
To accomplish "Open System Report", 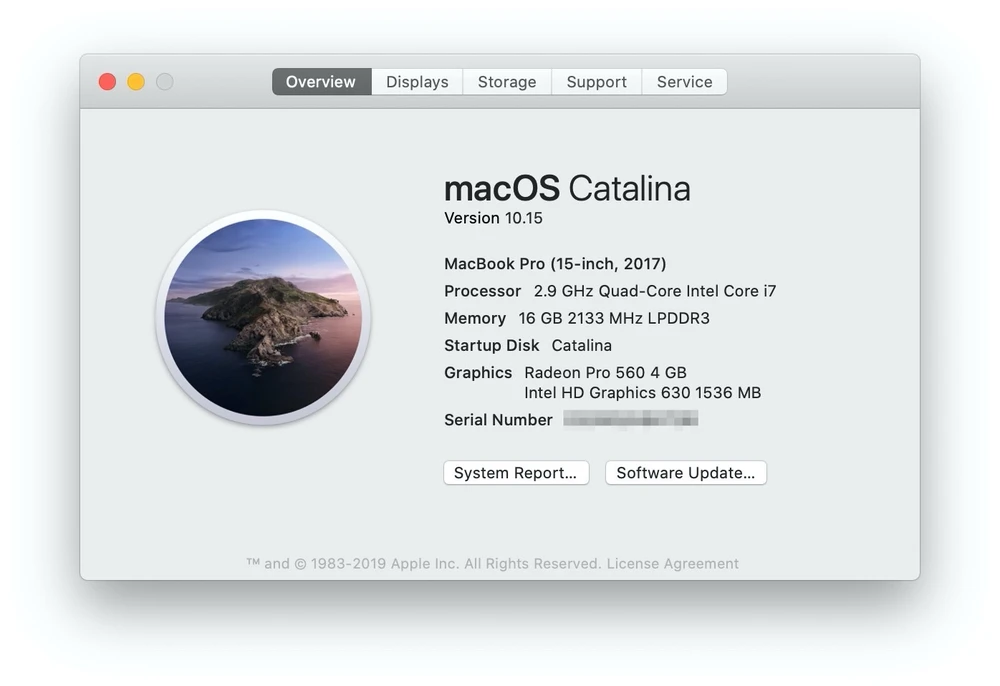I will (x=516, y=473).
